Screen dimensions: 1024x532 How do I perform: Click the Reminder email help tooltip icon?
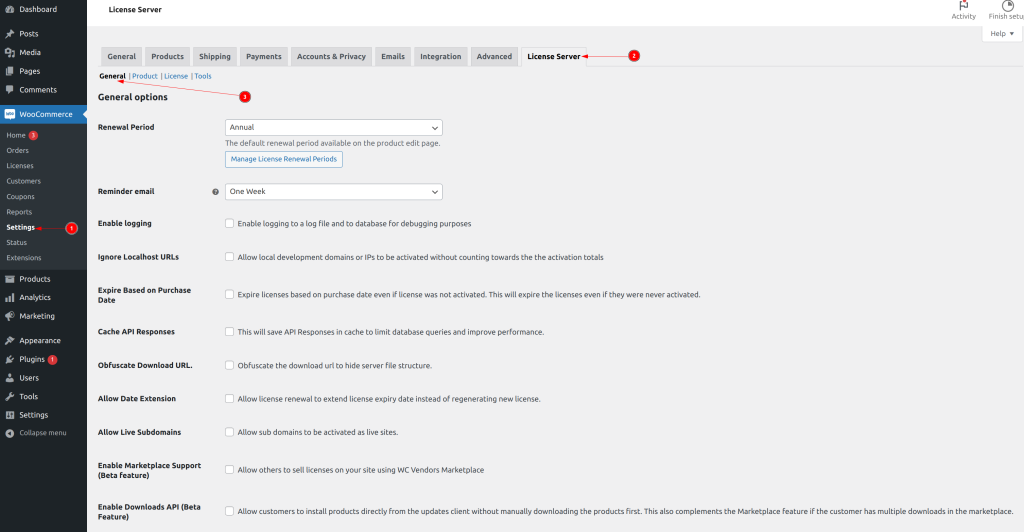tap(216, 192)
